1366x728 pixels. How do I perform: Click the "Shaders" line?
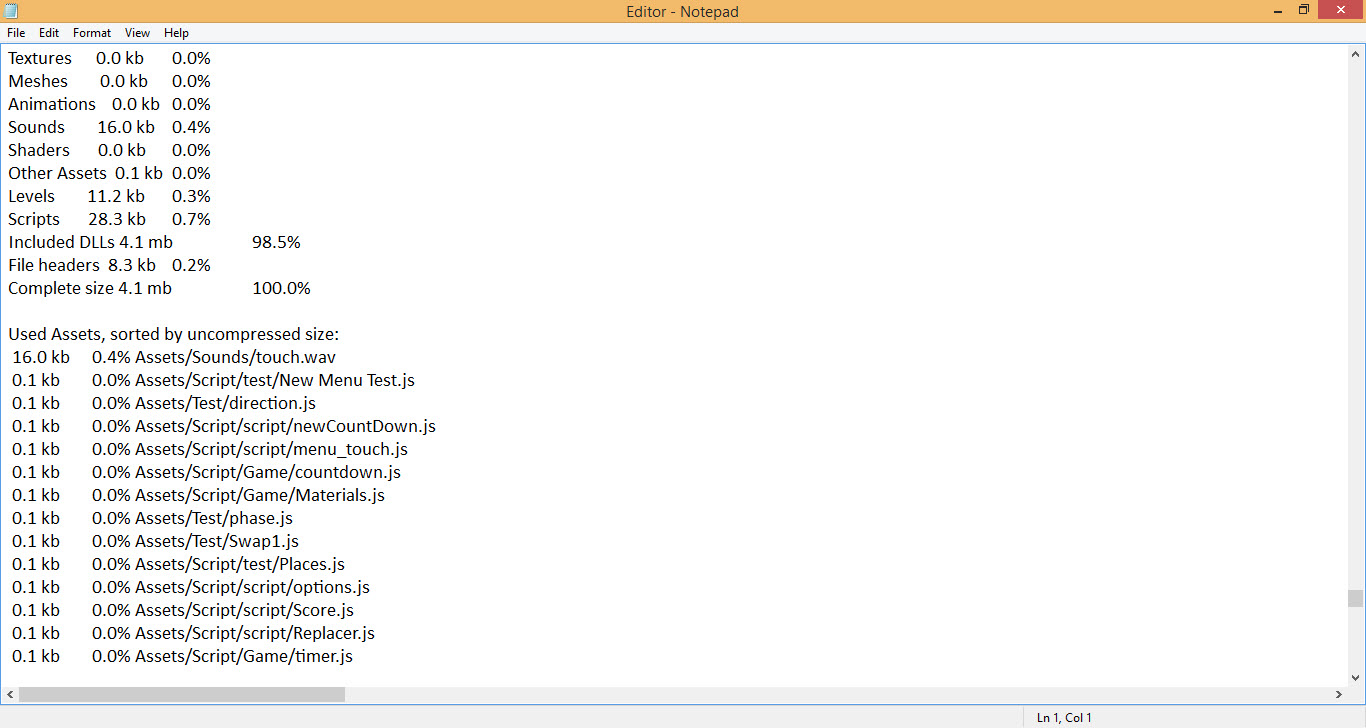click(110, 150)
